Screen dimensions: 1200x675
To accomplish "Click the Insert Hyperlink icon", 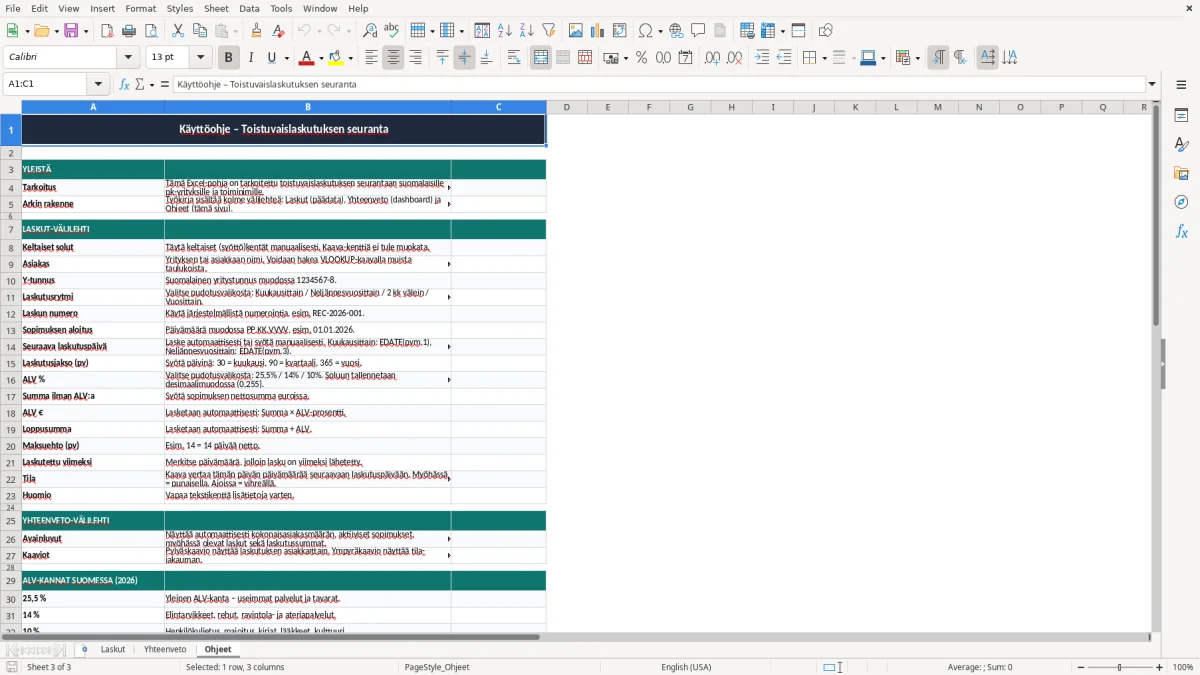I will pyautogui.click(x=676, y=31).
